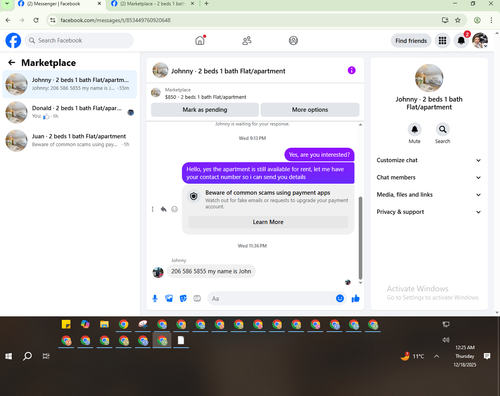Viewport: 500px width, 396px height.
Task: Send a thumbs-up like
Action: click(x=356, y=298)
